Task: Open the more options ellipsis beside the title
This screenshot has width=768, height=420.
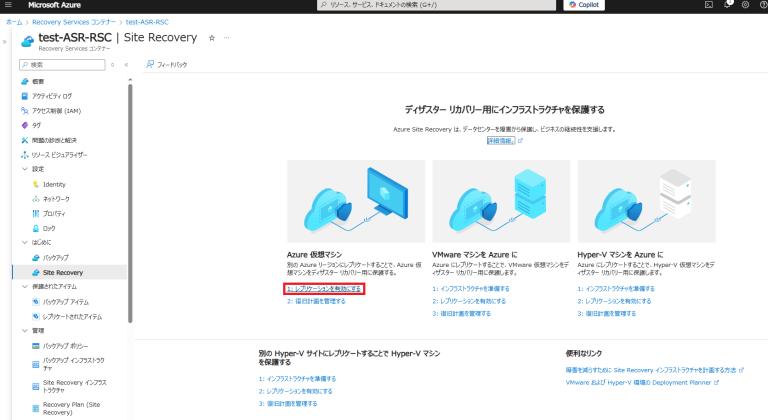Action: tap(226, 38)
